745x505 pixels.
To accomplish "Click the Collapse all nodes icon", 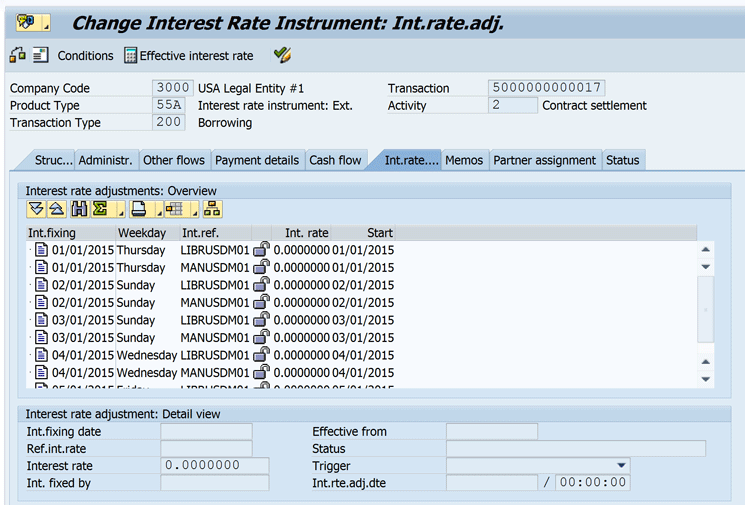I will pyautogui.click(x=56, y=209).
